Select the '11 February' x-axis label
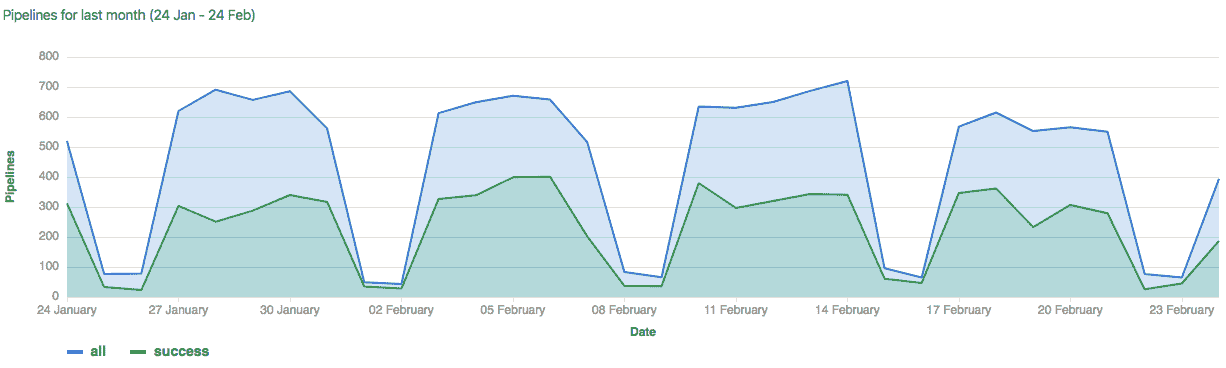The width and height of the screenshot is (1226, 368). click(x=736, y=310)
